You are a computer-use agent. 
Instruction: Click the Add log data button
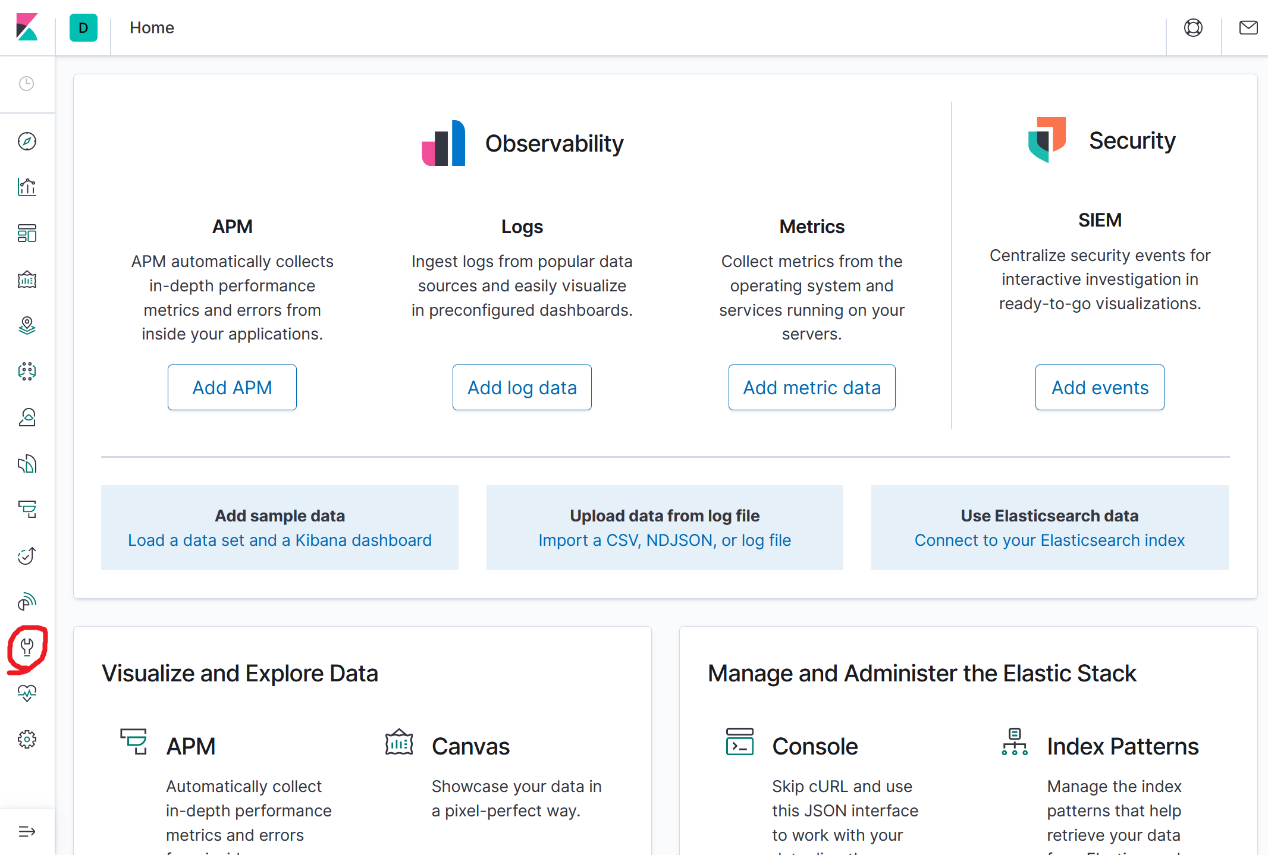[522, 388]
